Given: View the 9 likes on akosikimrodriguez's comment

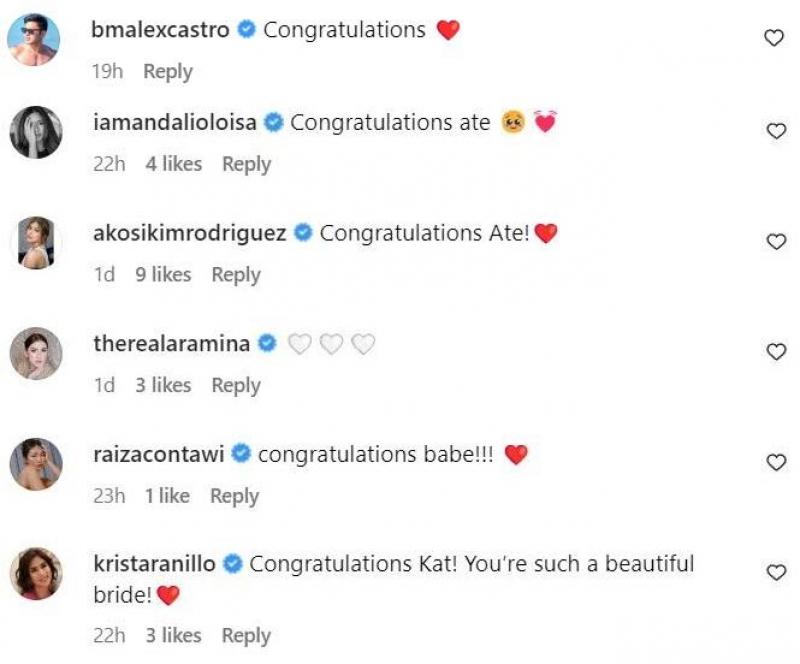Looking at the screenshot, I should tap(163, 274).
